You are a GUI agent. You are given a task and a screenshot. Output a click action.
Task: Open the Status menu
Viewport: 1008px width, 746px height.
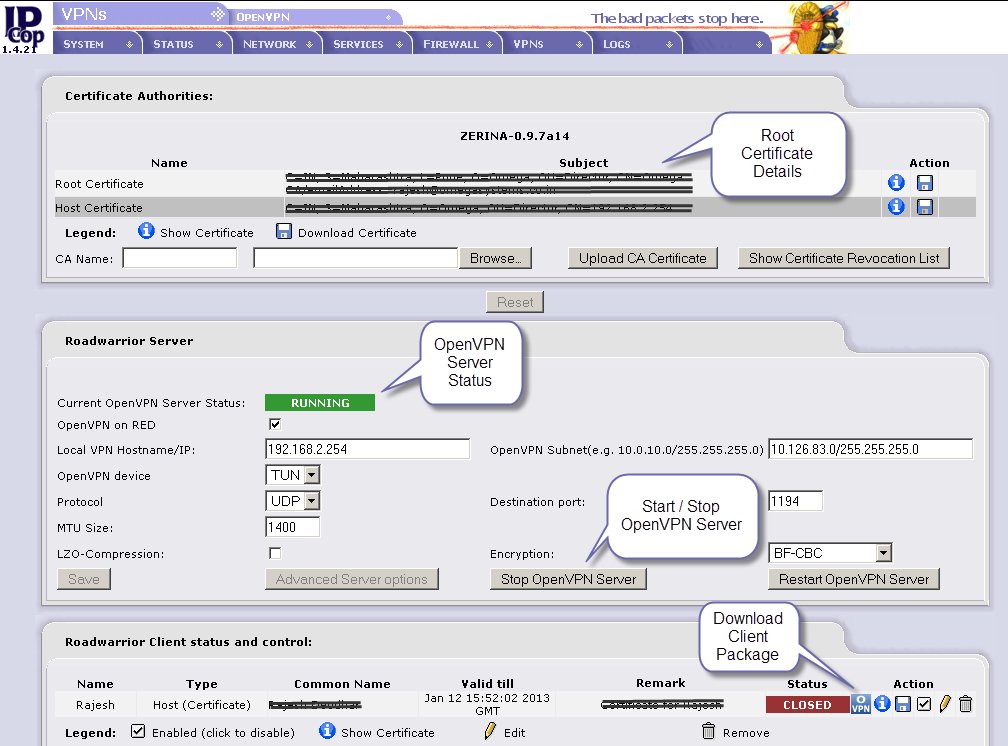pyautogui.click(x=187, y=44)
